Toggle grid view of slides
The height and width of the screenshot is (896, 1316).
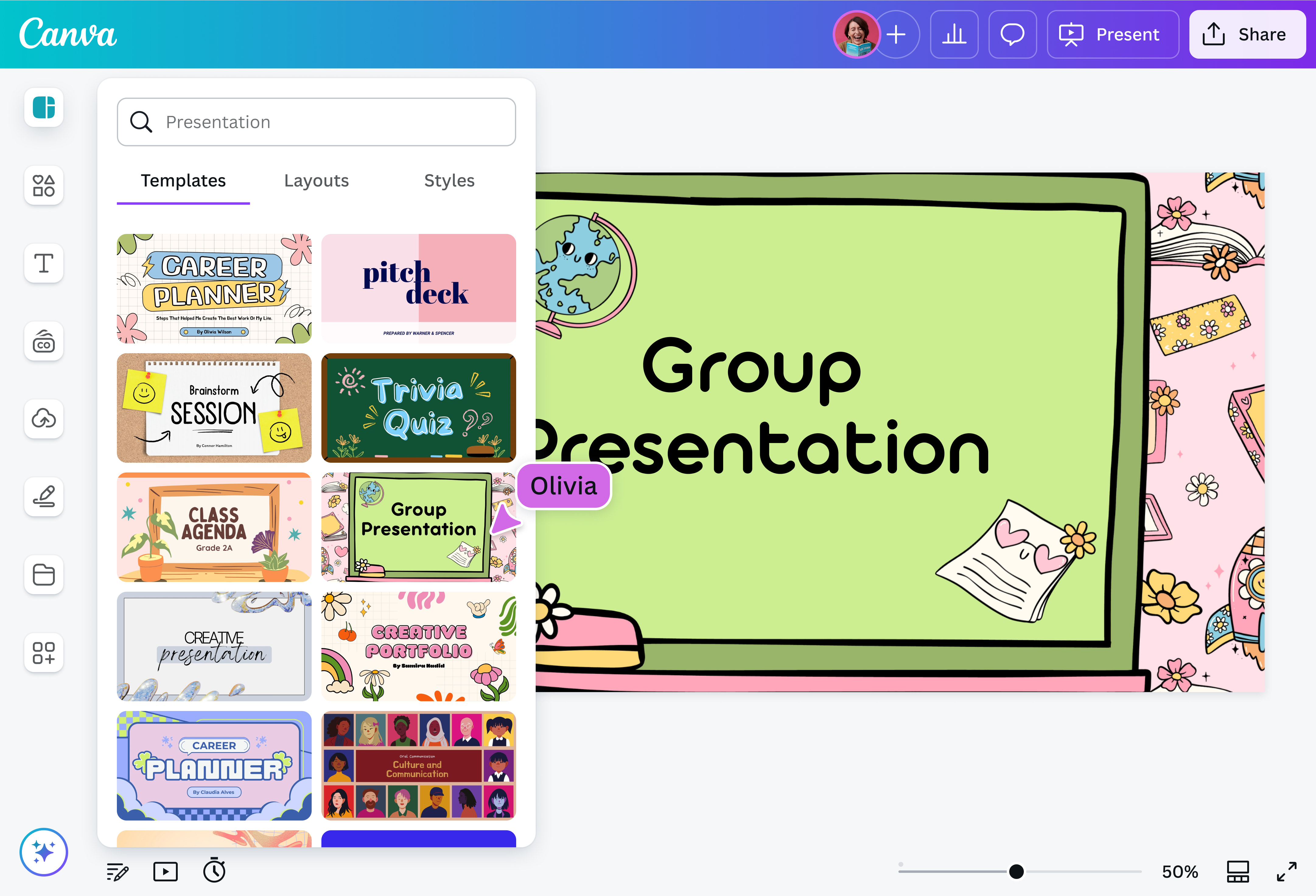pos(1237,871)
